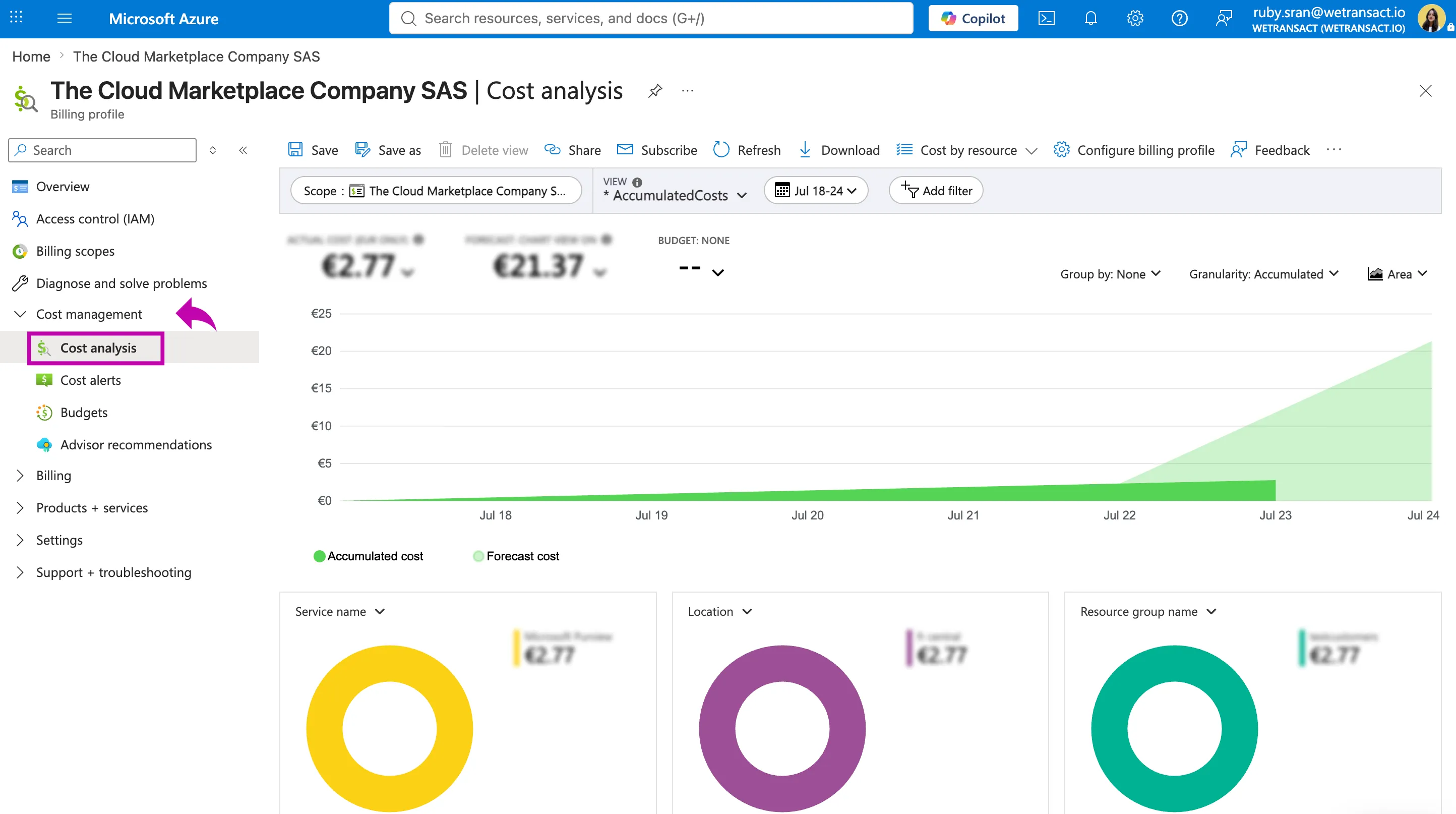Launch Cloud Shell from top bar
Viewport: 1456px width, 814px height.
pos(1046,19)
